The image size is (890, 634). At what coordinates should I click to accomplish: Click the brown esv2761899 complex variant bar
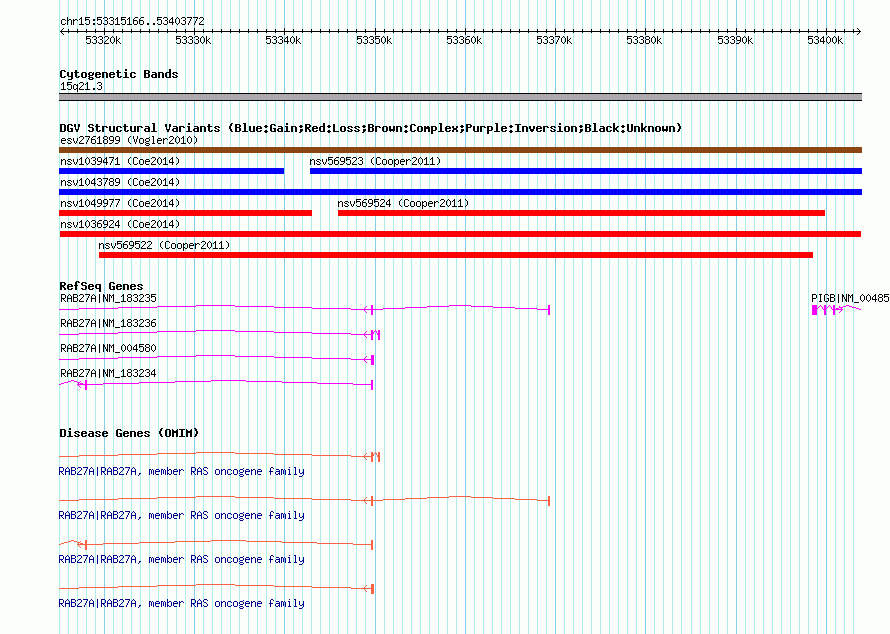pos(460,150)
